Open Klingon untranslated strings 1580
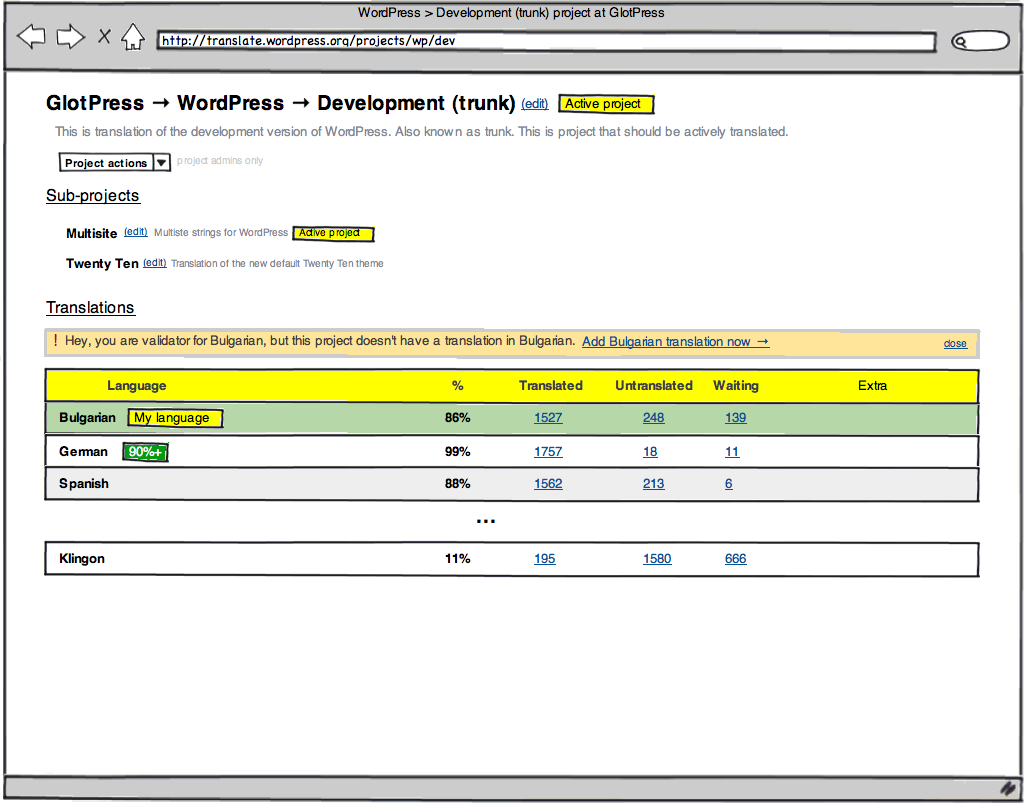The width and height of the screenshot is (1024, 803). click(657, 559)
